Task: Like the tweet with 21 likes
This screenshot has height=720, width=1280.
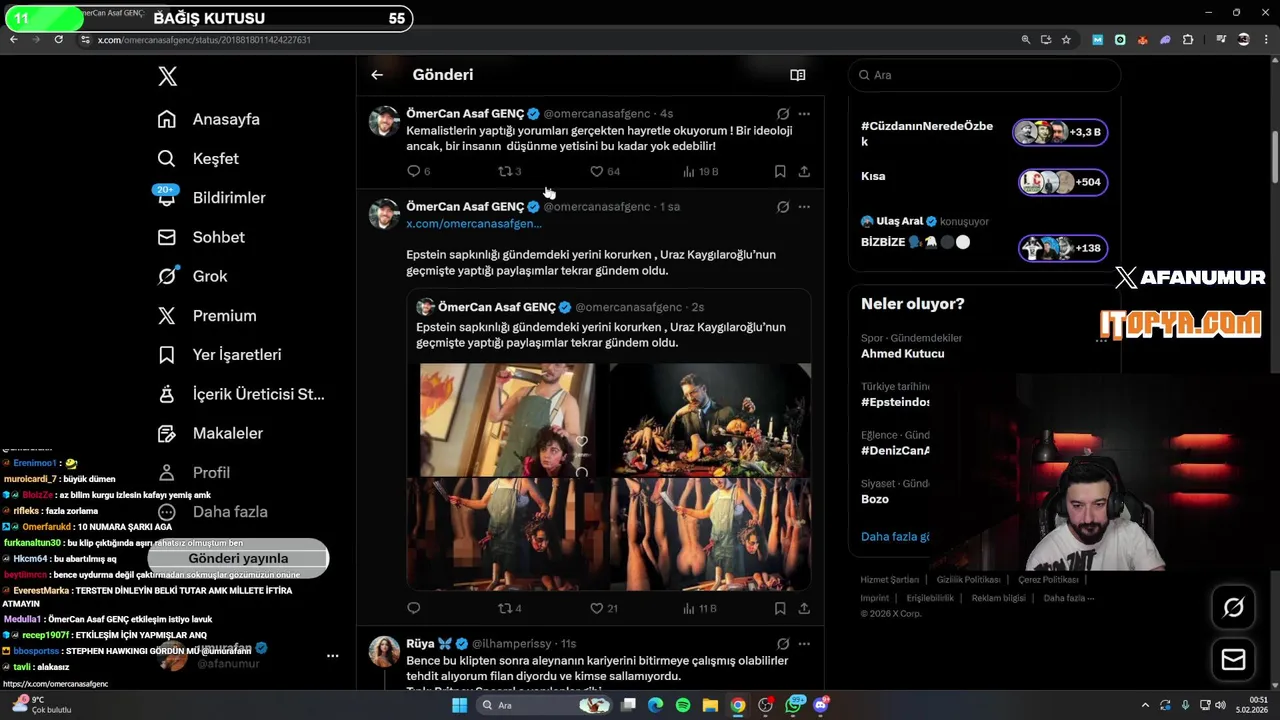Action: 604,608
